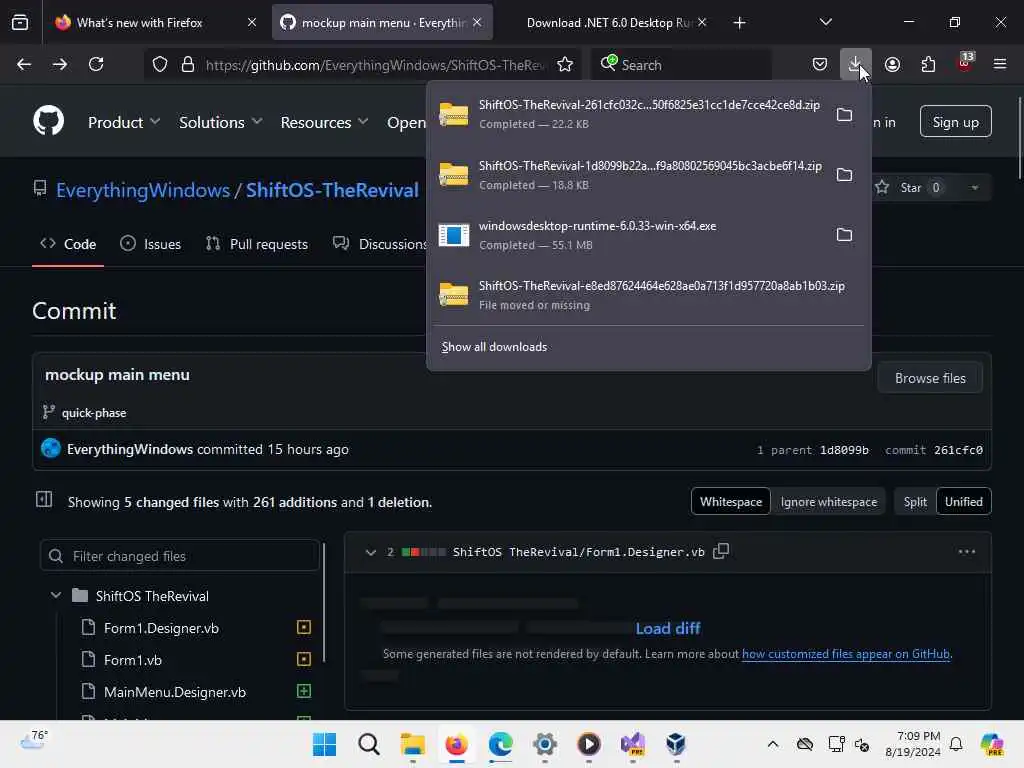Expand Resources navigation dropdown
This screenshot has width=1024, height=768.
(325, 122)
